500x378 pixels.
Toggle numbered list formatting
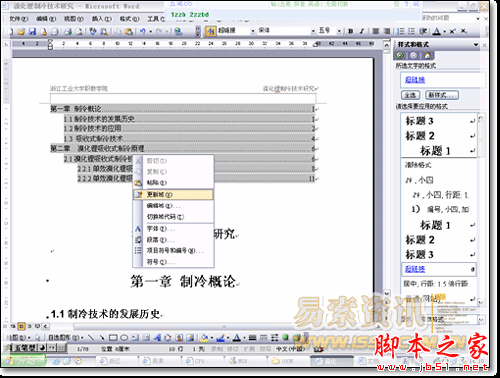pyautogui.click(x=401, y=31)
